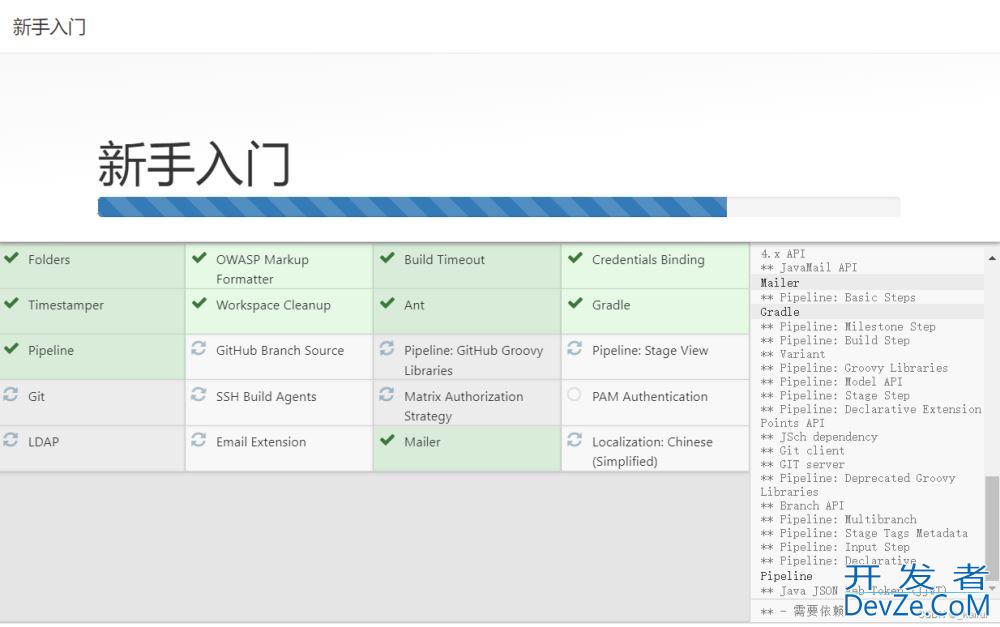The image size is (1000, 627).
Task: Click the spinner icon next to Git
Action: click(10, 394)
